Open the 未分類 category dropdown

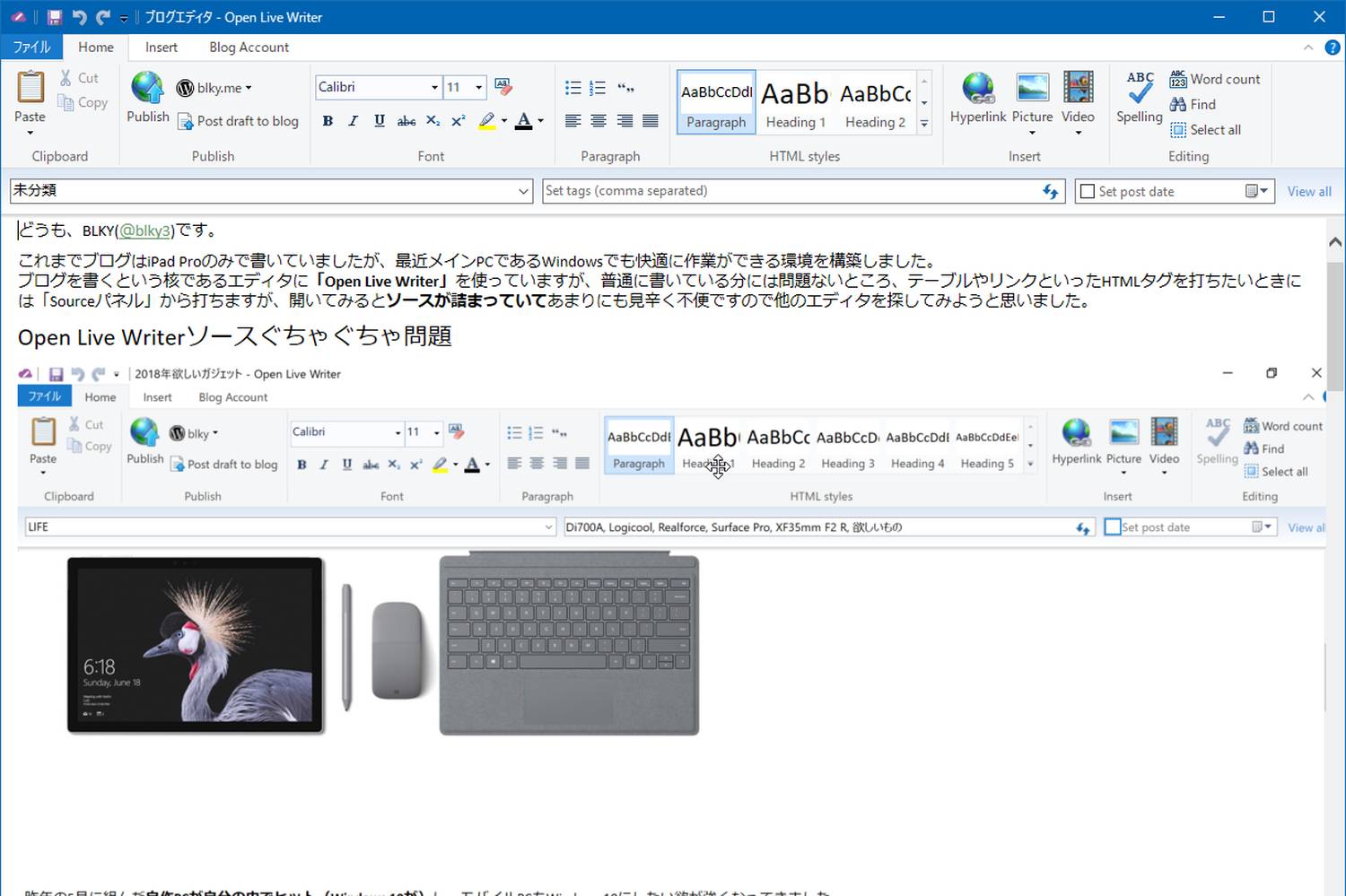point(523,190)
